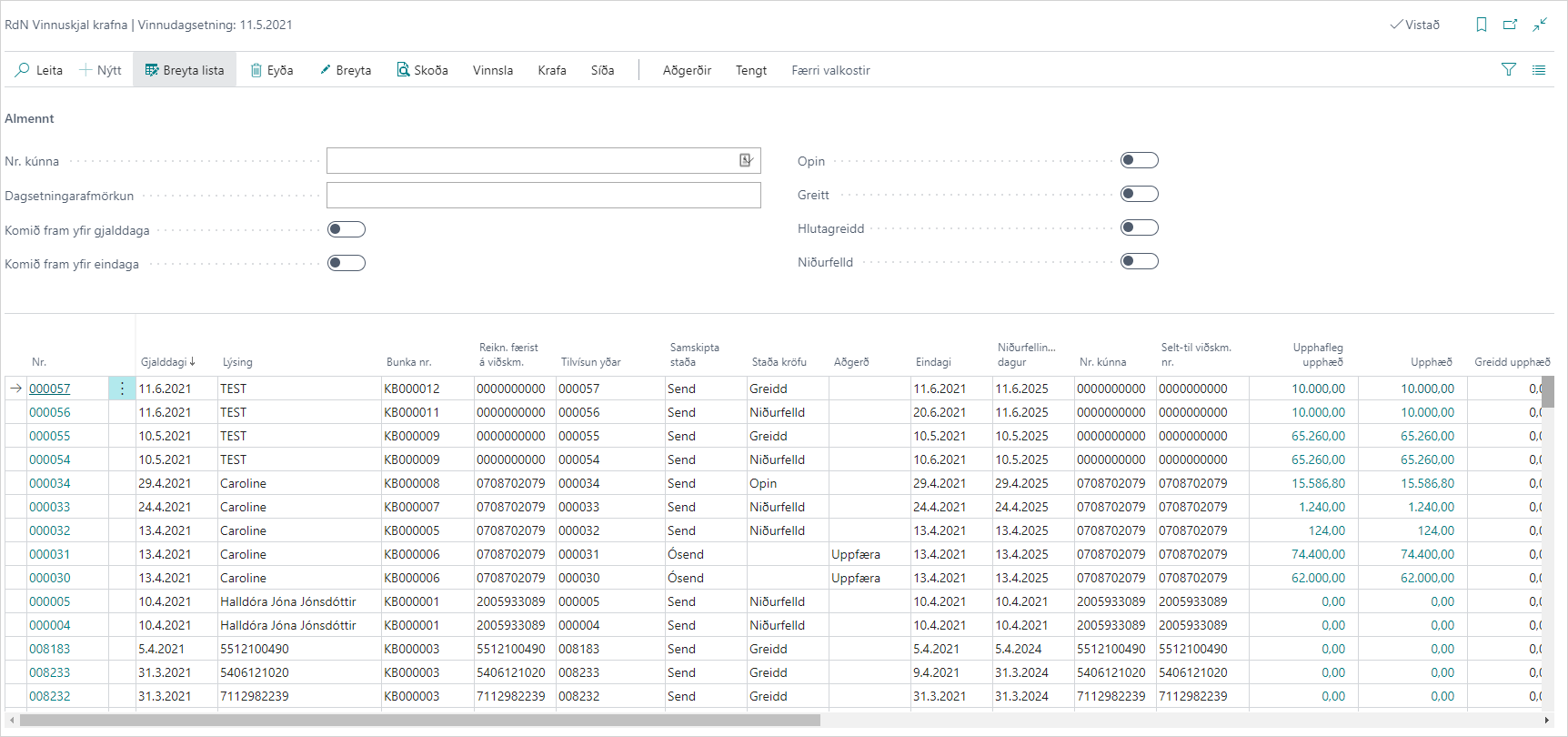This screenshot has height=737, width=1568.
Task: Click the Tilvísun yðar column header
Action: (x=591, y=361)
